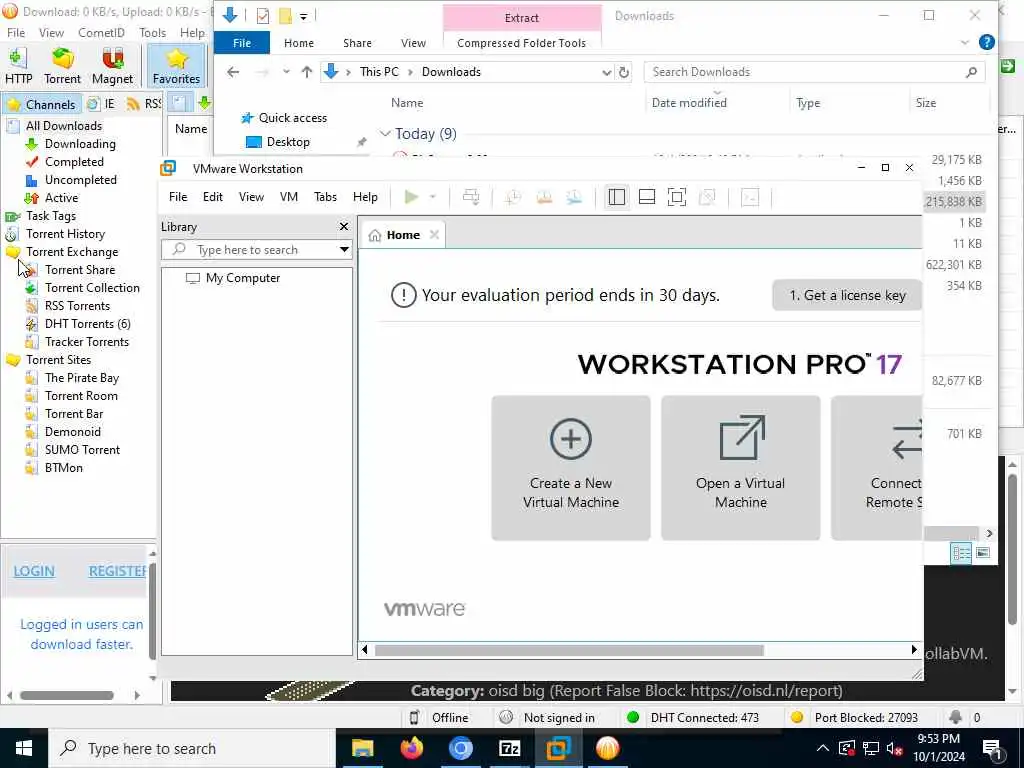Image resolution: width=1024 pixels, height=768 pixels.
Task: Click the manage snapshots icon in VMware toolbar
Action: tap(574, 197)
